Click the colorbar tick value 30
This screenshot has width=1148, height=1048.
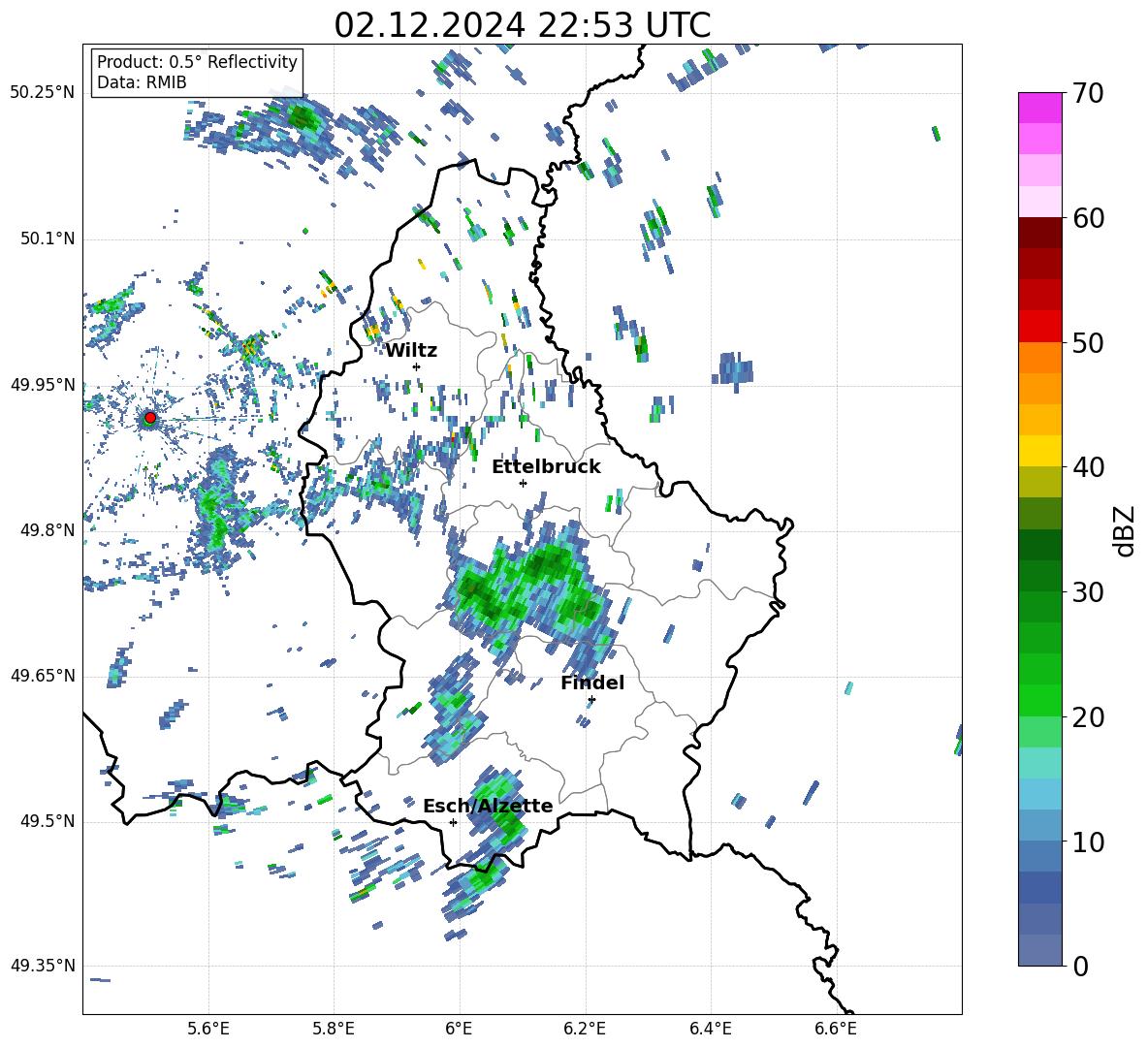tap(1088, 592)
